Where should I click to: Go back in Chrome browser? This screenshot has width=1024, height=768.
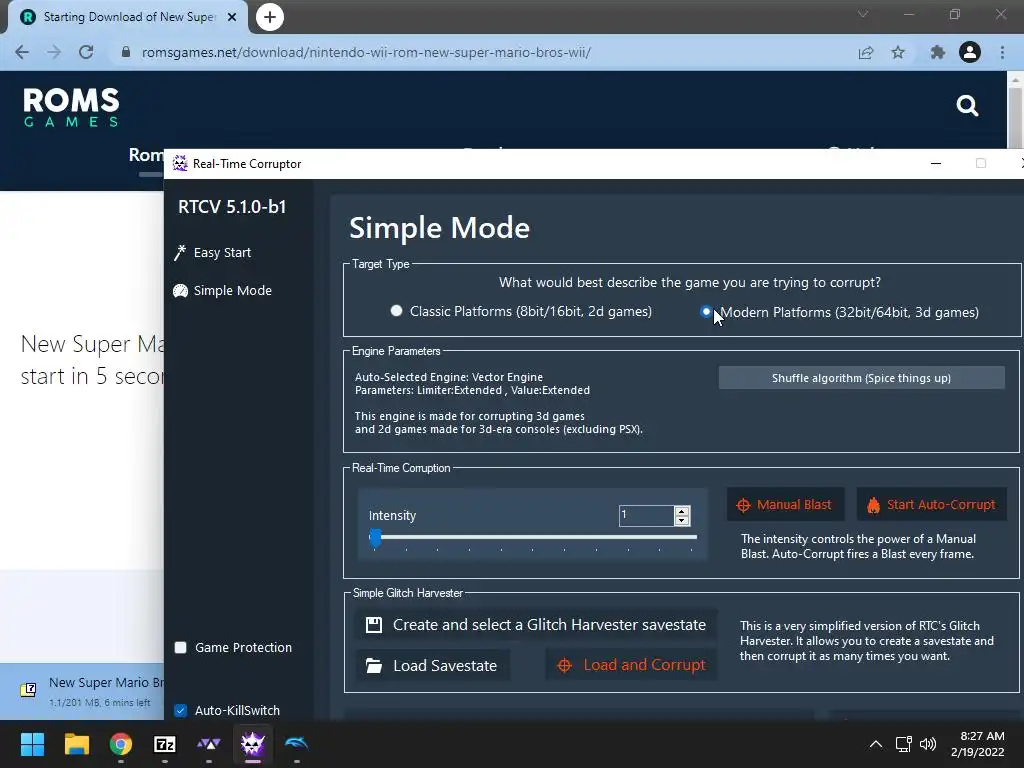pyautogui.click(x=22, y=52)
